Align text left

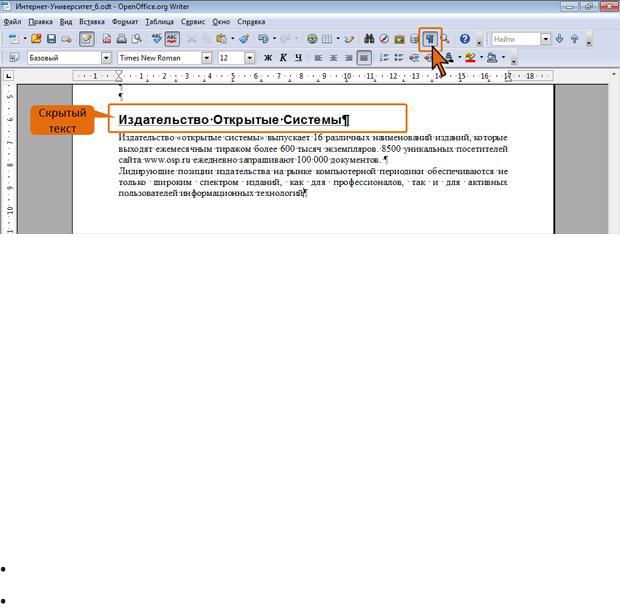coord(318,58)
